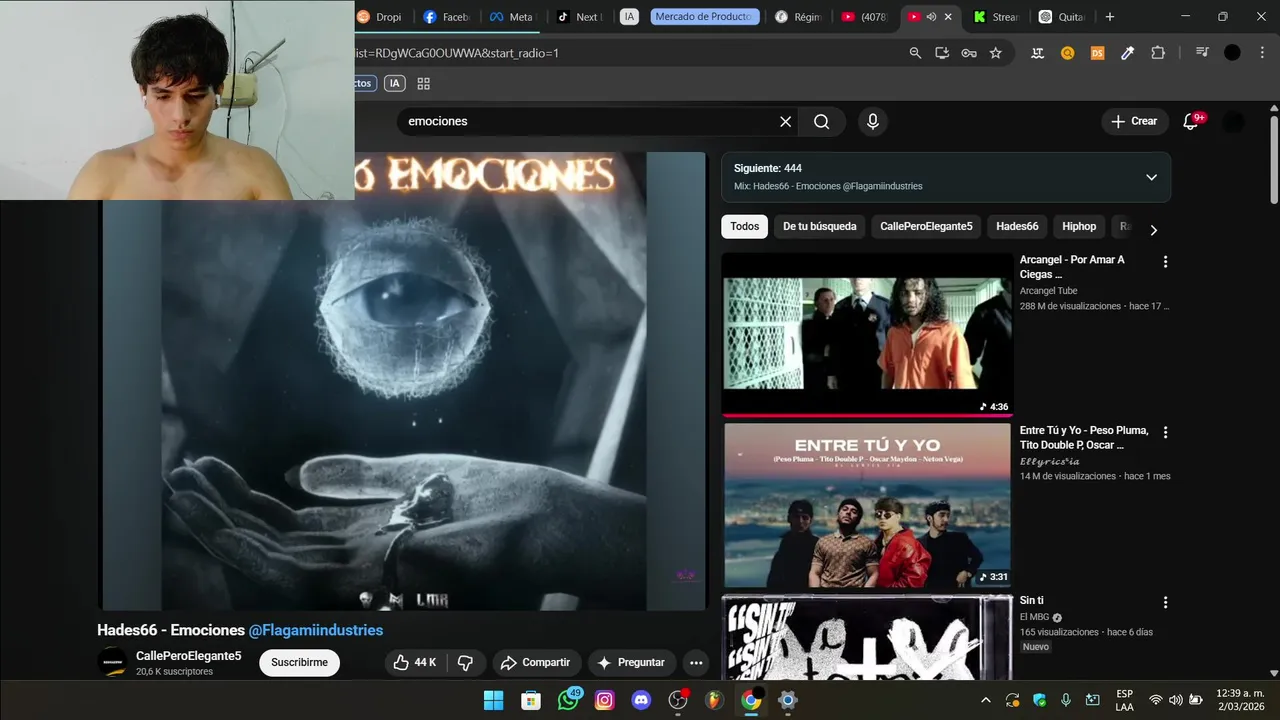Open Chrome three-dot menu
1280x720 pixels.
click(x=1262, y=53)
